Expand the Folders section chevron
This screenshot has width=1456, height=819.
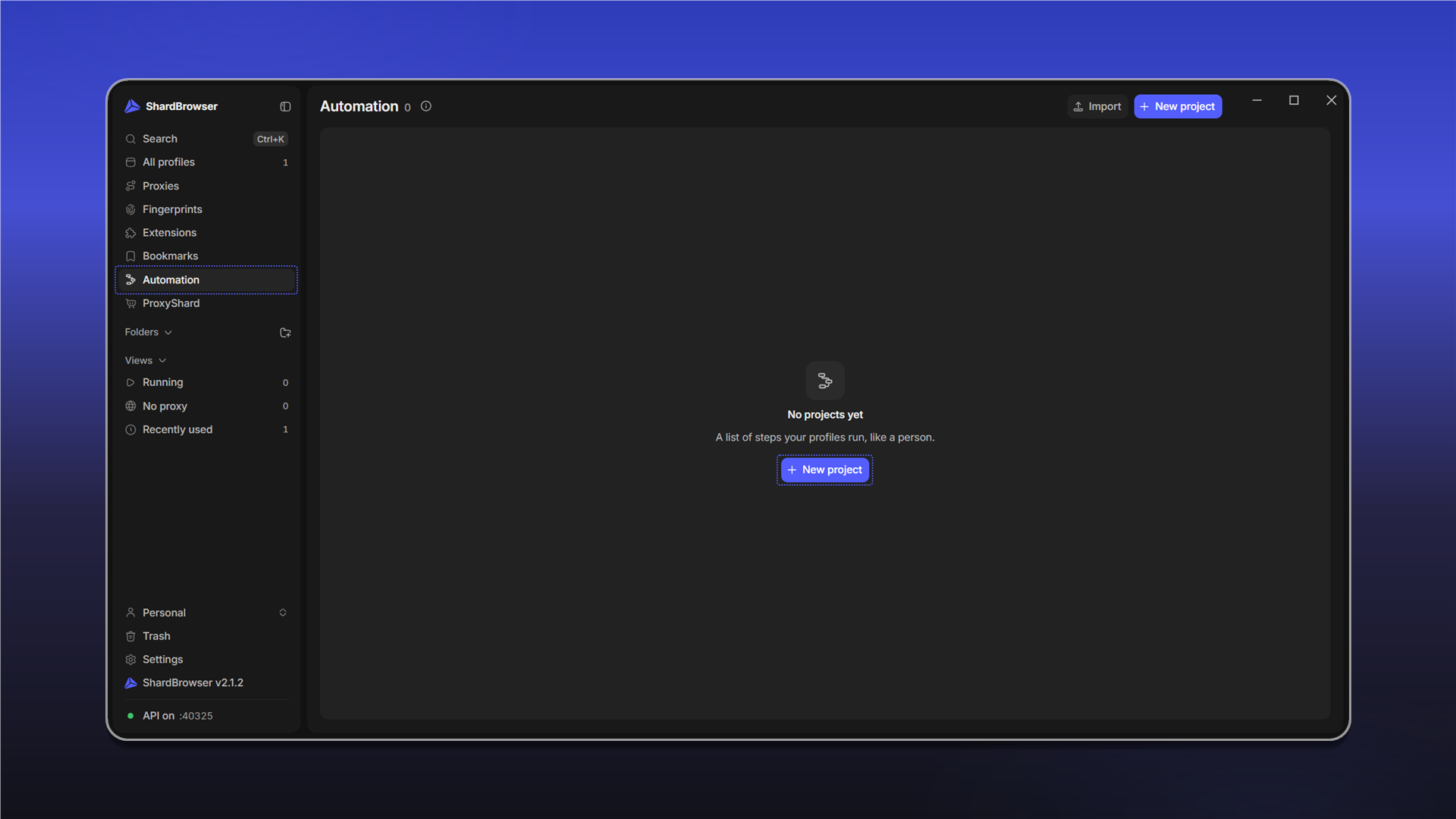(x=168, y=333)
